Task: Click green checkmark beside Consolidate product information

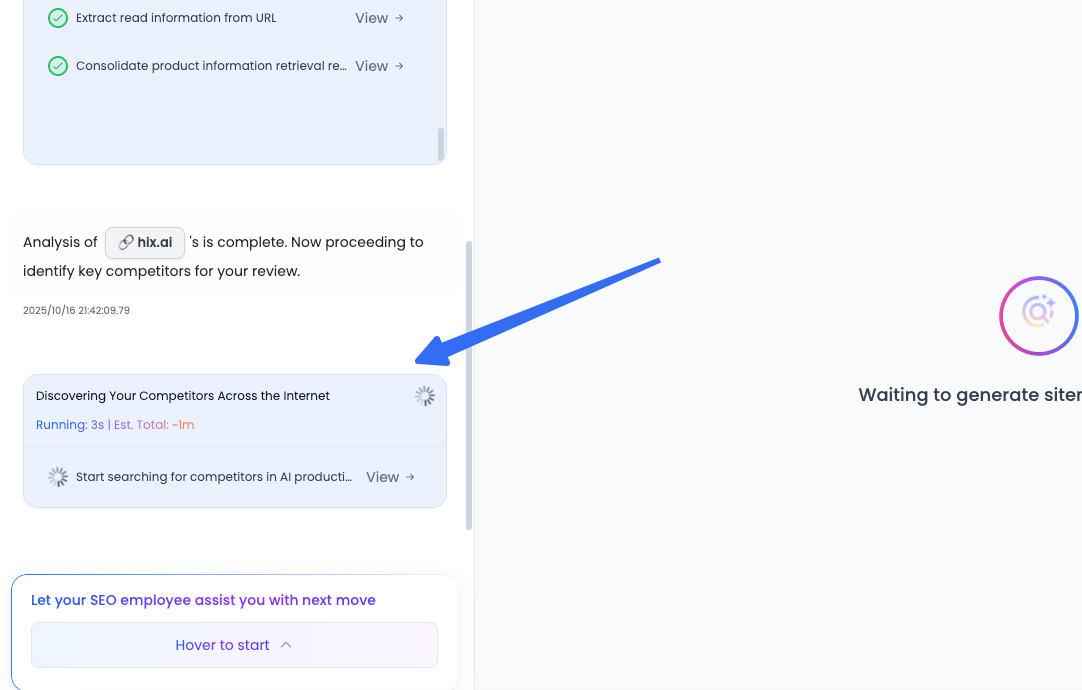Action: pyautogui.click(x=58, y=66)
